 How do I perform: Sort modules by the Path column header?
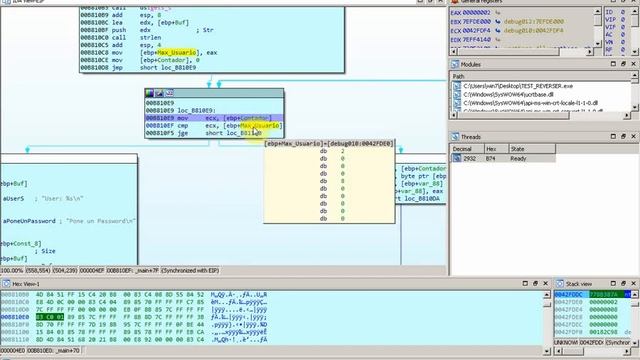[x=540, y=76]
